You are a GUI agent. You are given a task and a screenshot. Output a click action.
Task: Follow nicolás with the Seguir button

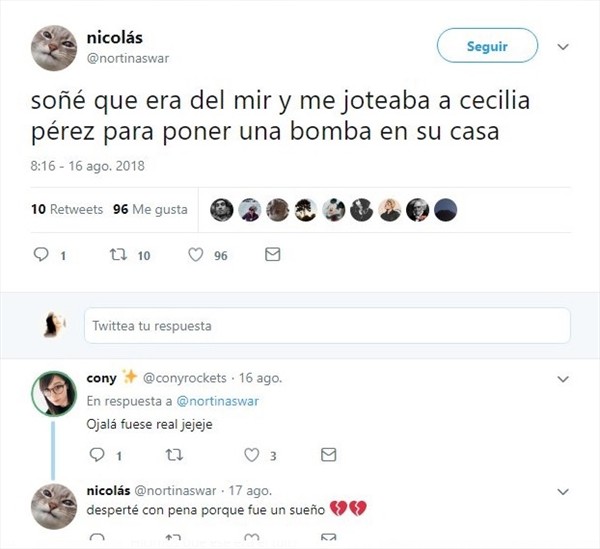click(x=487, y=46)
